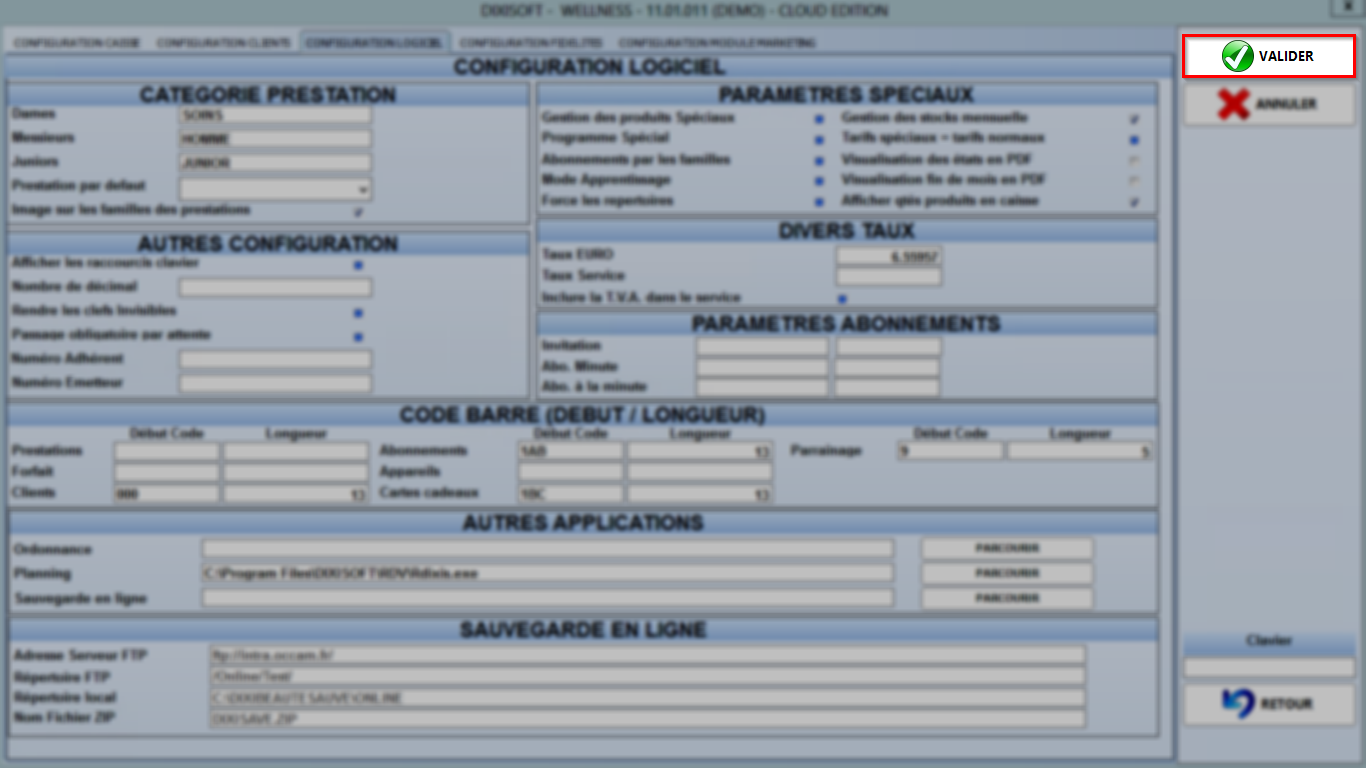Click the Numéro Adhérent field
The width and height of the screenshot is (1366, 768).
tap(275, 360)
